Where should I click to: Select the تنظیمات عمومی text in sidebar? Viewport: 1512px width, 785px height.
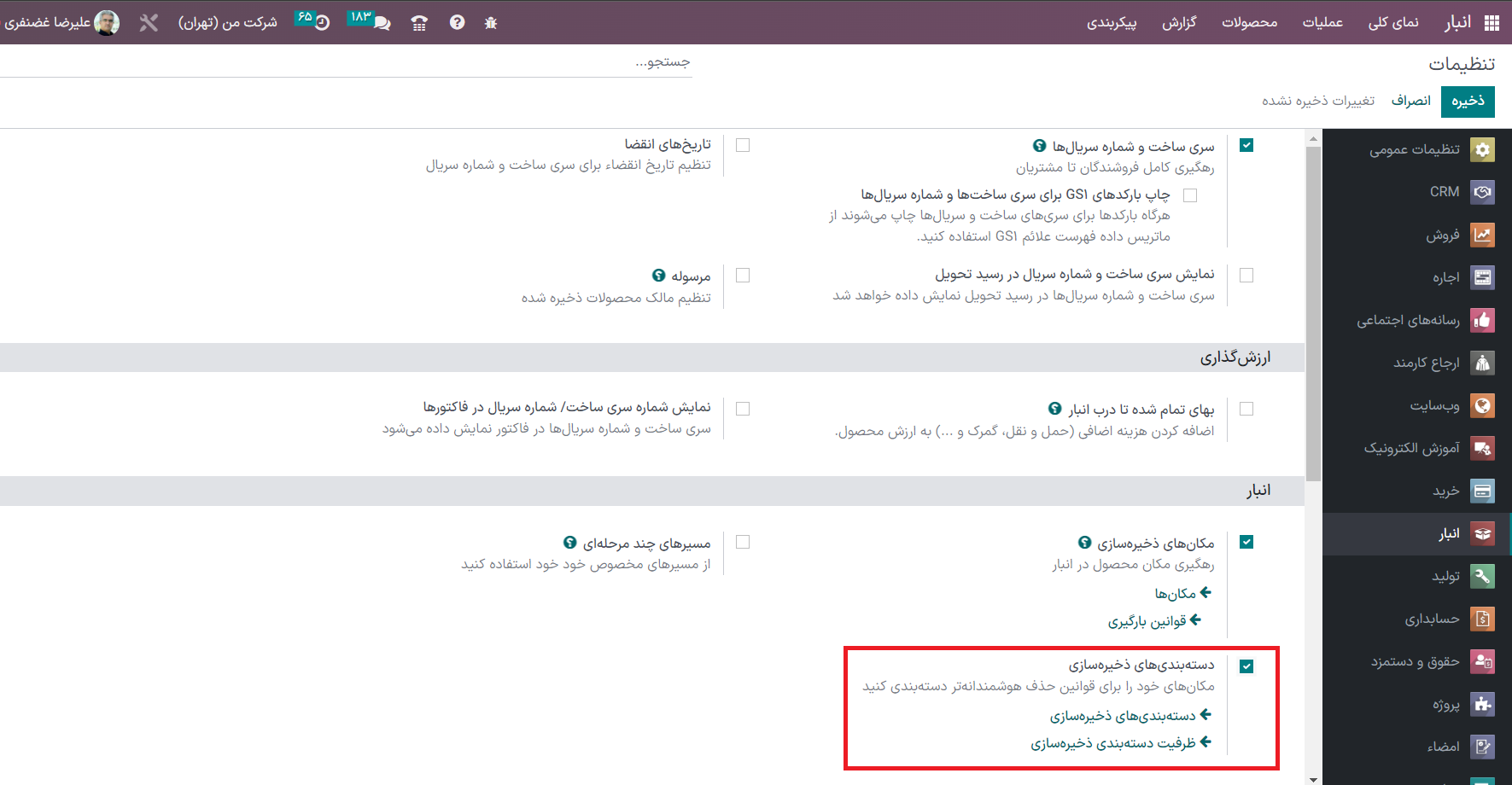(x=1415, y=149)
